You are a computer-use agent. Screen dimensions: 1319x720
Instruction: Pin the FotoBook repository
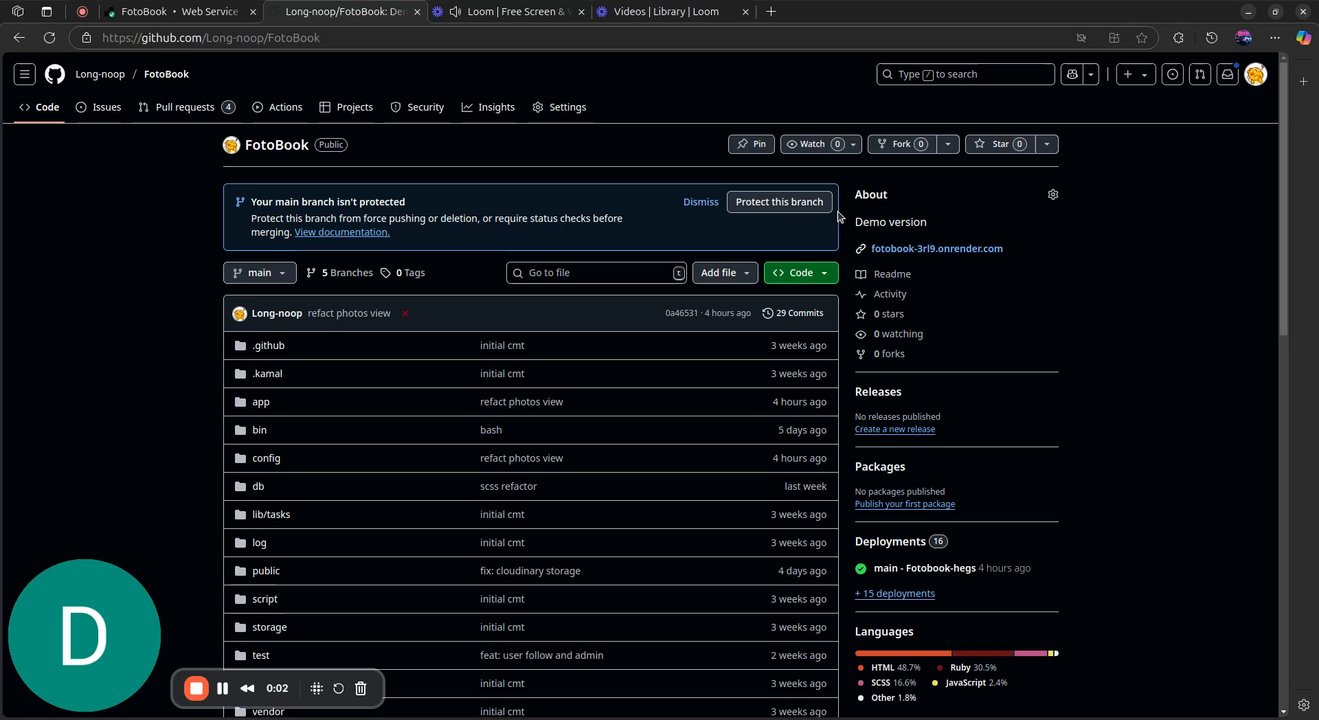click(751, 144)
